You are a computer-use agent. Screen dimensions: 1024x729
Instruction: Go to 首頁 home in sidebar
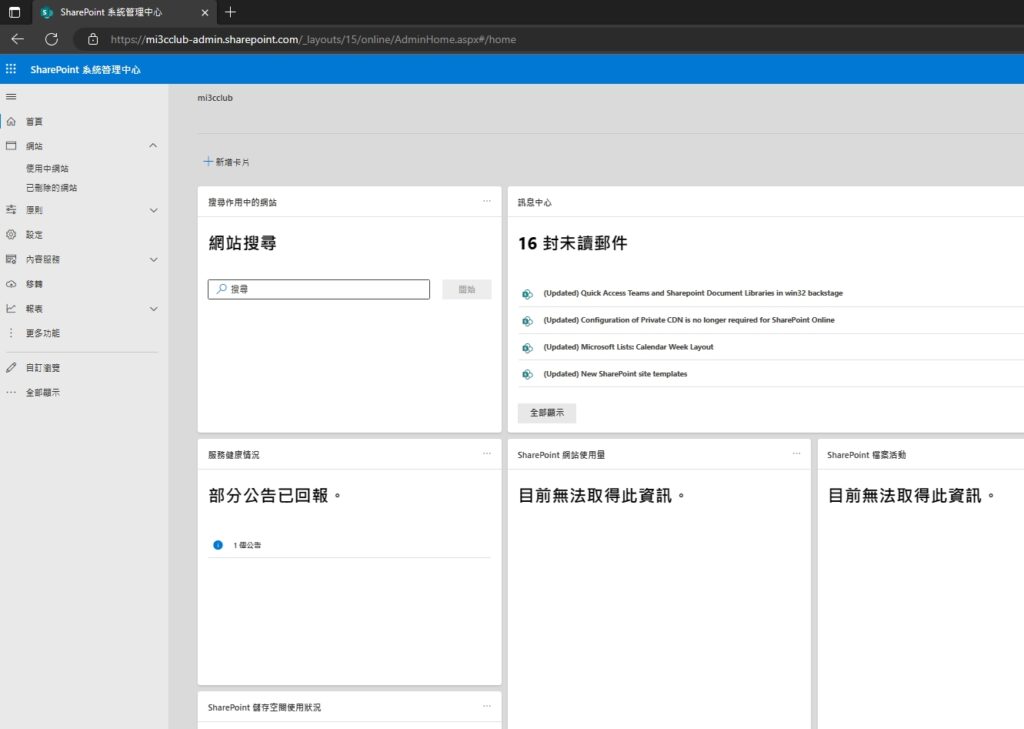(x=35, y=122)
